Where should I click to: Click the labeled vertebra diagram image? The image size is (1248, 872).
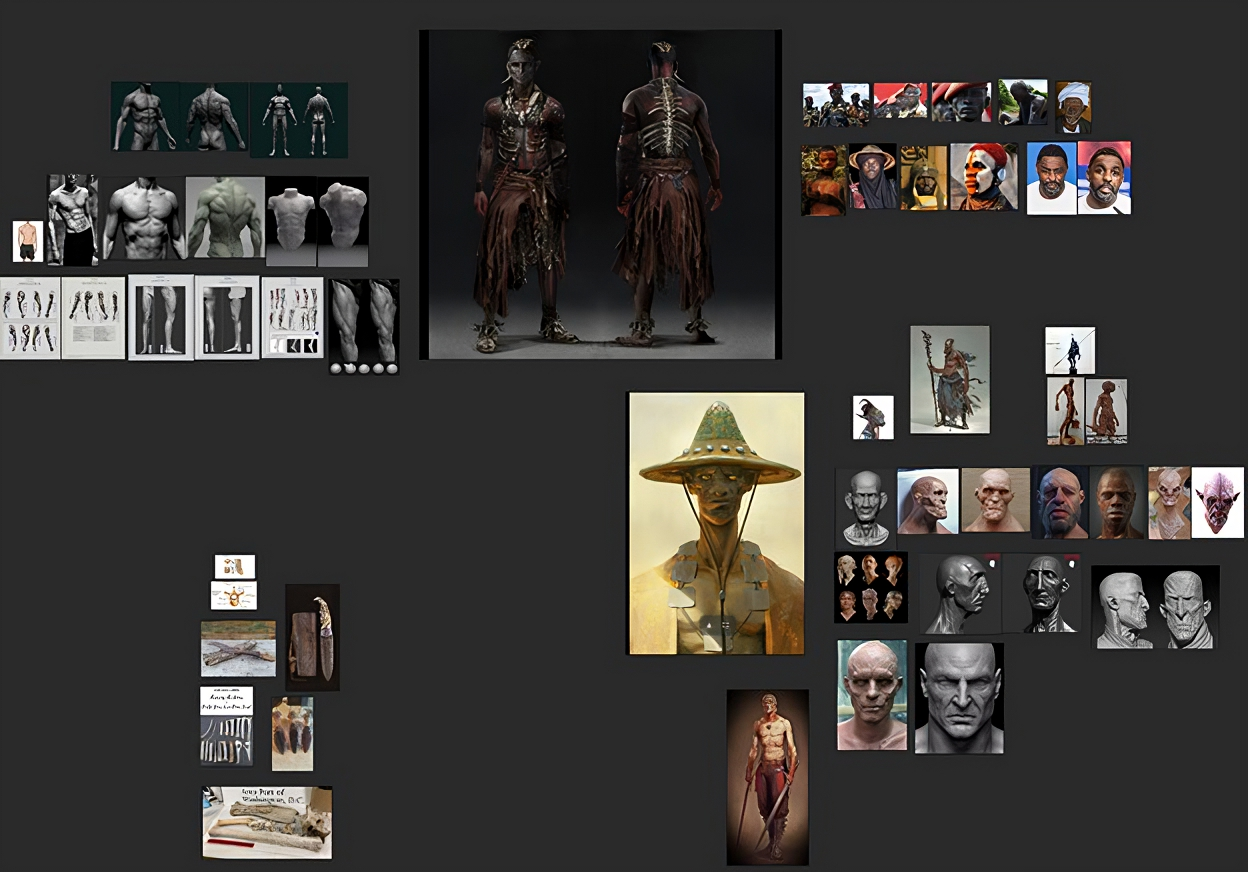click(234, 596)
